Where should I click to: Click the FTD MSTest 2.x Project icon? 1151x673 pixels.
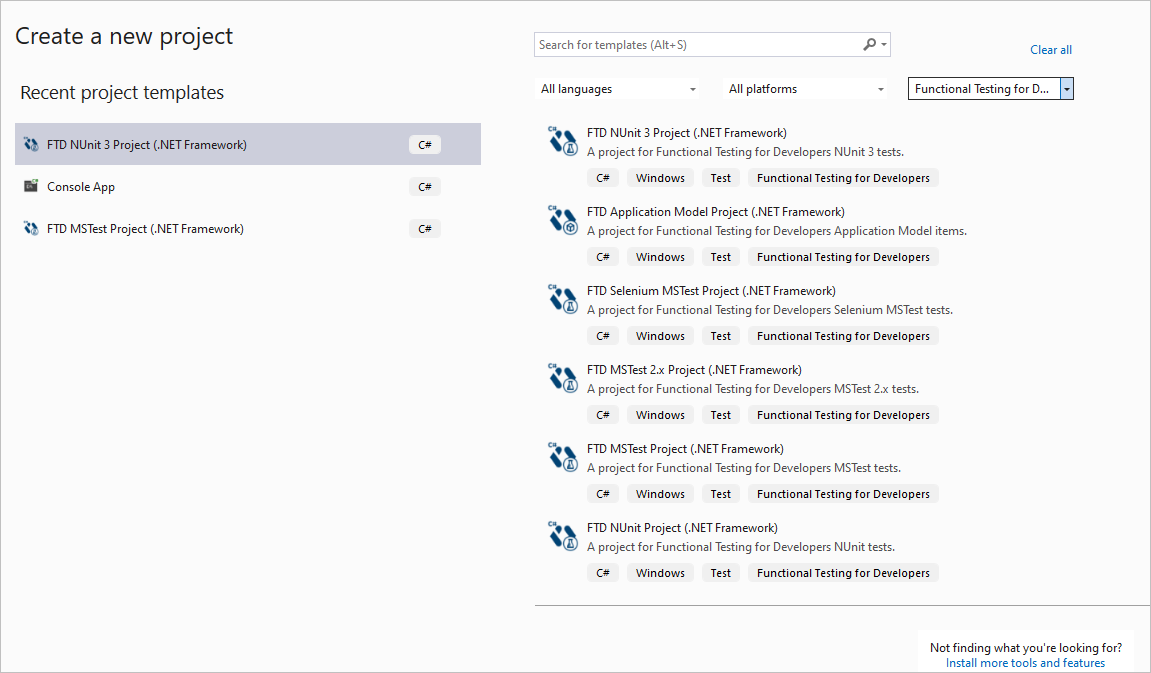[563, 378]
